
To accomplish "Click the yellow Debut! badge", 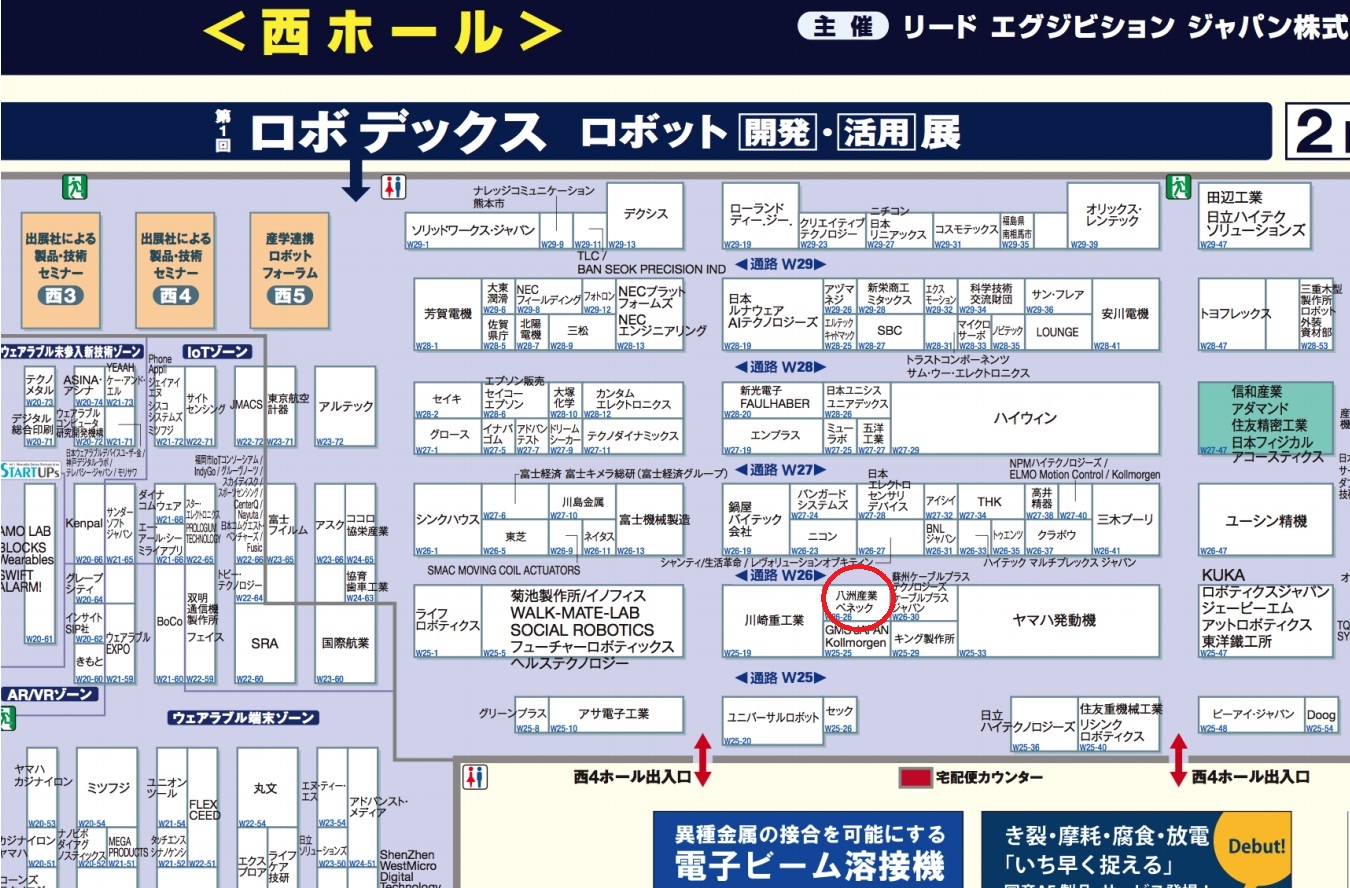I will click(1256, 846).
